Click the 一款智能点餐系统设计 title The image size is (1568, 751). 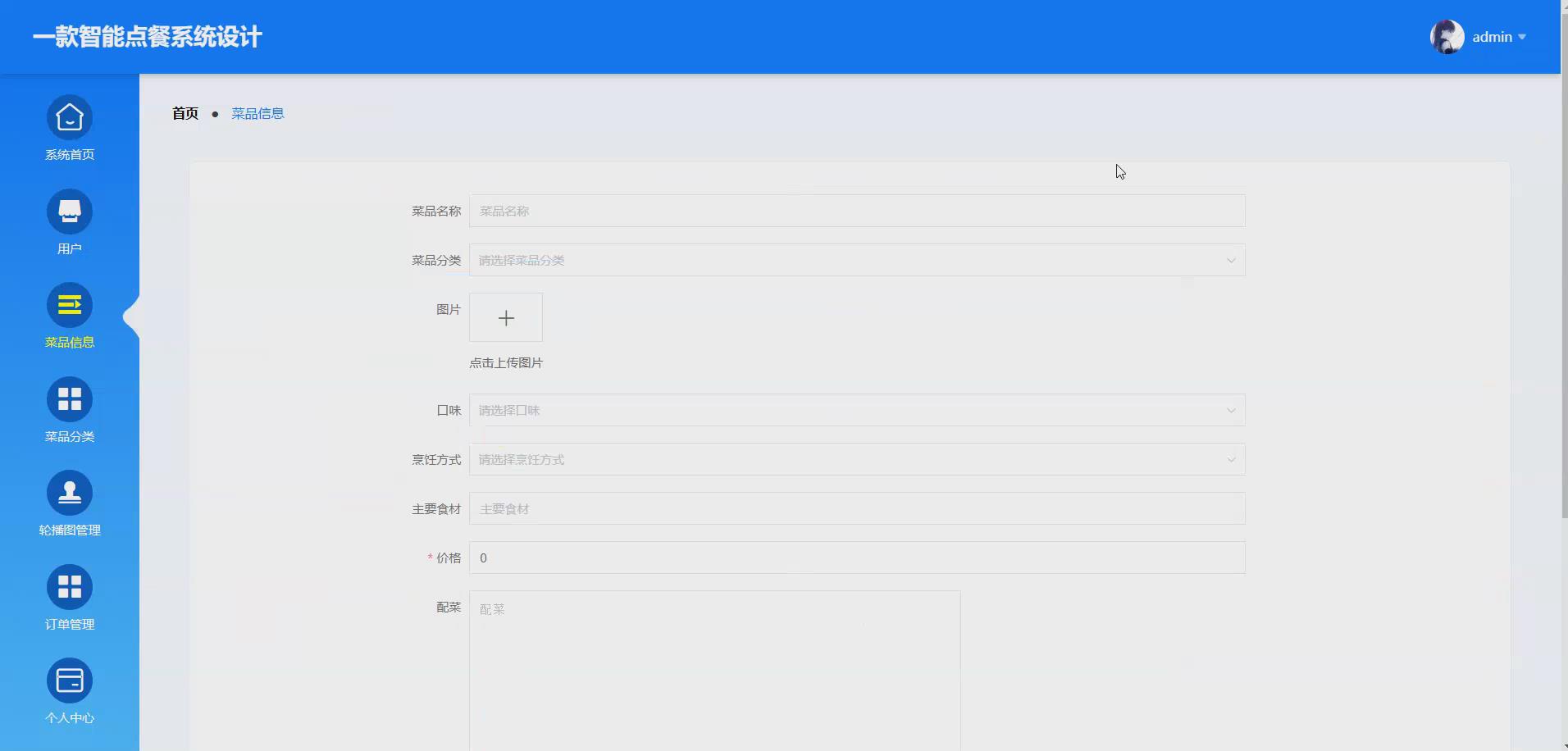point(146,36)
